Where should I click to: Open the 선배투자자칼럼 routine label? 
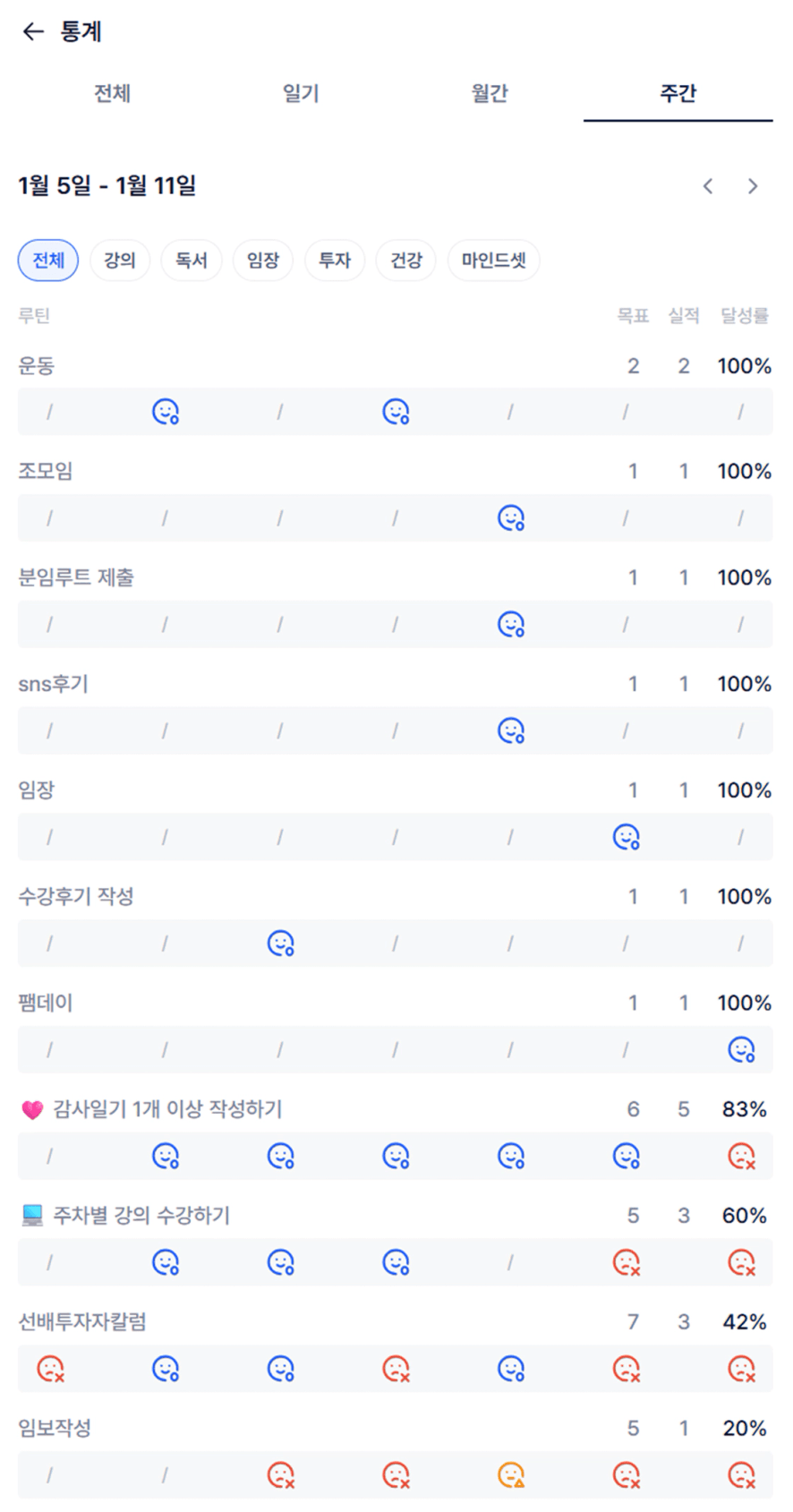click(x=82, y=1322)
